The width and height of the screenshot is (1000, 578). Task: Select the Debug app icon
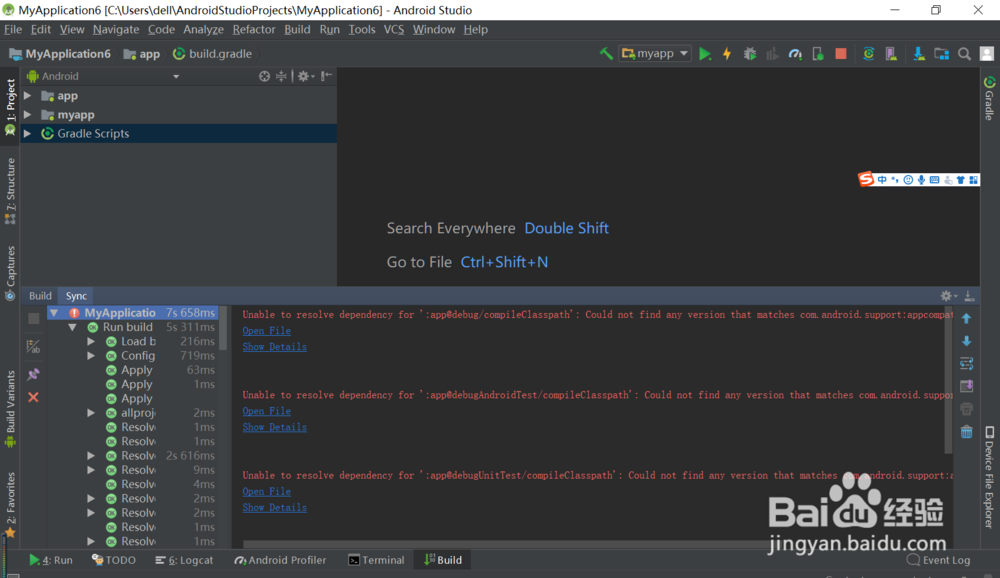pyautogui.click(x=750, y=52)
